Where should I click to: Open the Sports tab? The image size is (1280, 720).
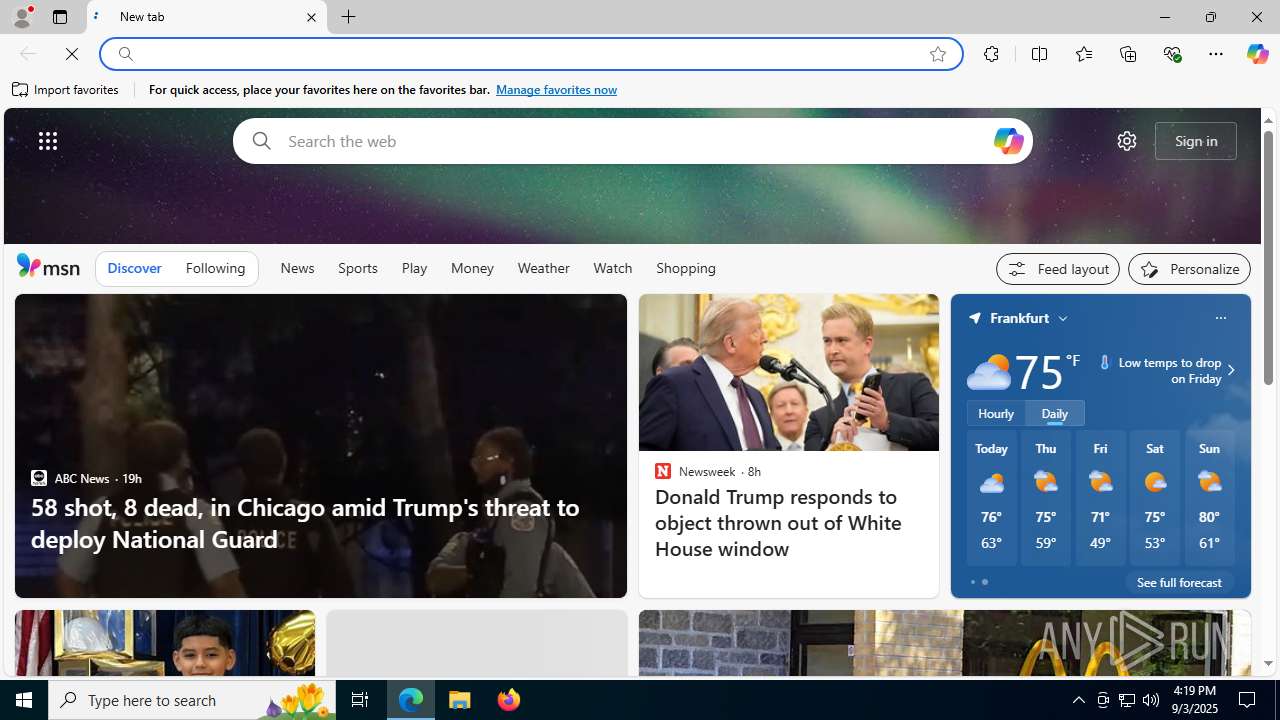pos(358,268)
